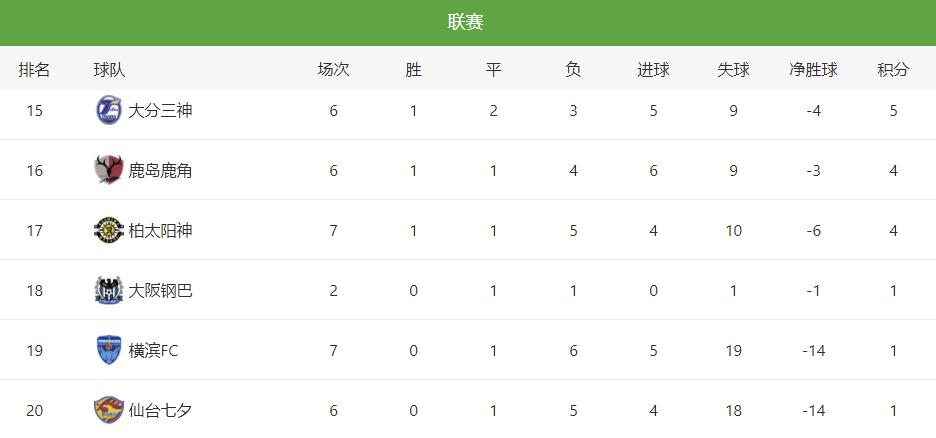Image resolution: width=936 pixels, height=438 pixels.
Task: Click the 场次 column header
Action: click(333, 70)
